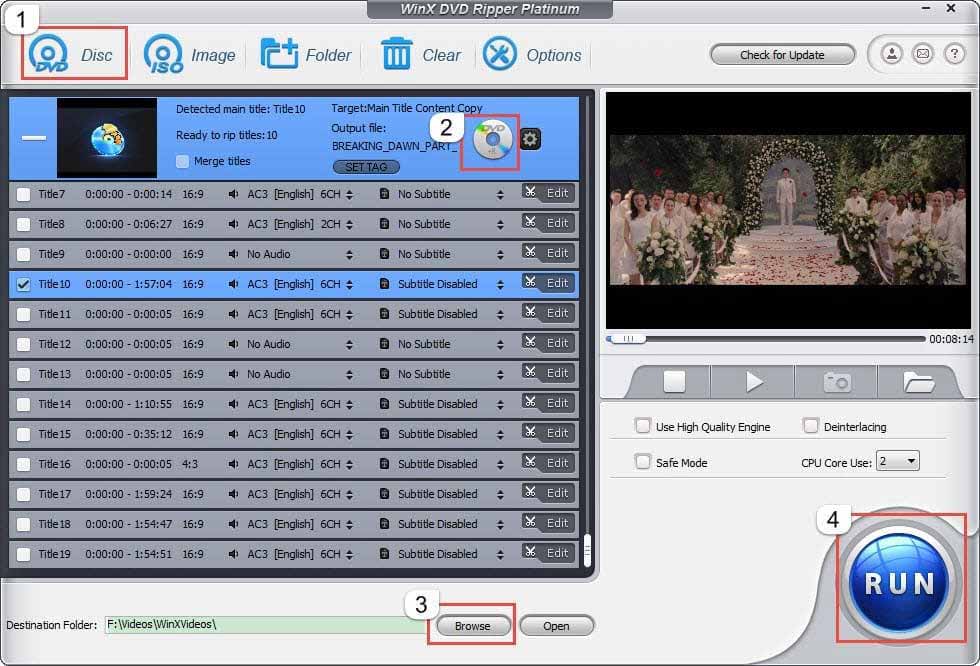
Task: Check the Title19 checkbox
Action: pos(24,554)
